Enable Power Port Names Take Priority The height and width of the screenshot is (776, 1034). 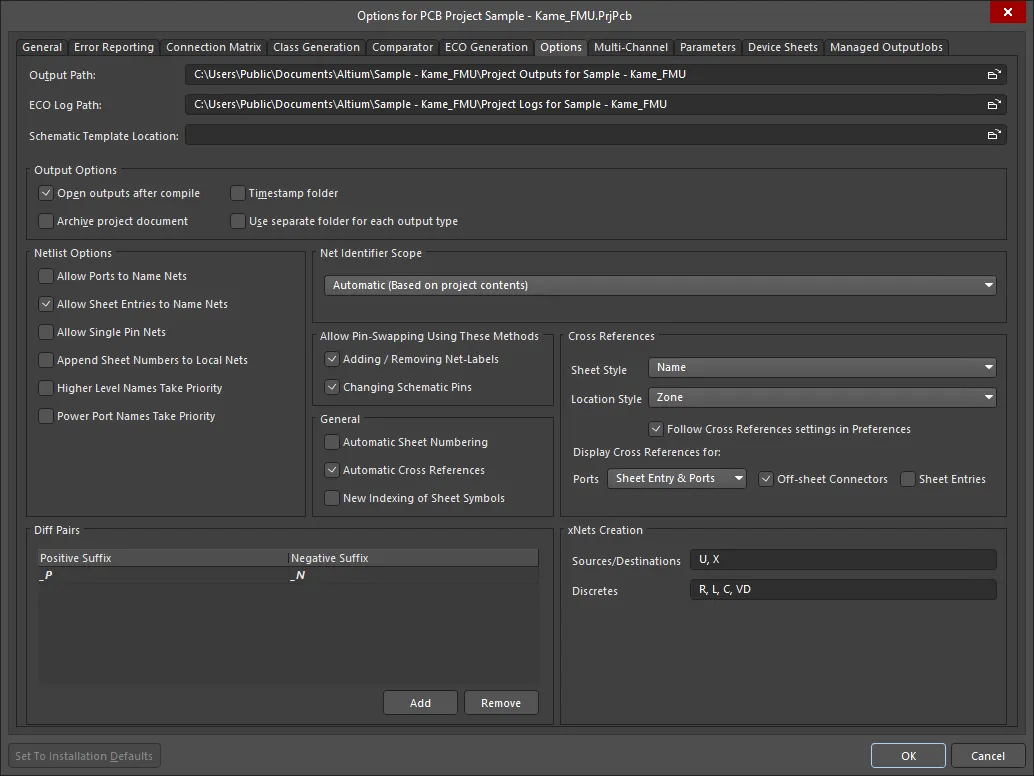pyautogui.click(x=46, y=416)
